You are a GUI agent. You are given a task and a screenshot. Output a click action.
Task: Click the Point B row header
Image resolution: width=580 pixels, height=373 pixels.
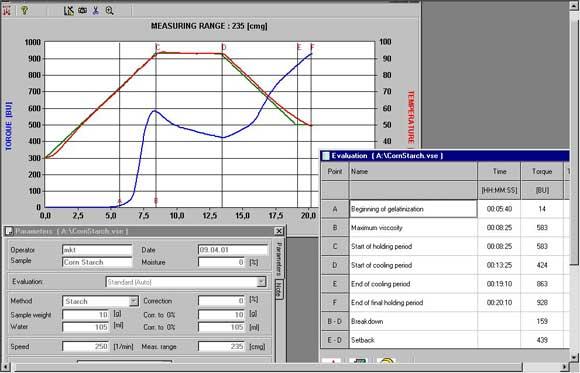click(335, 228)
